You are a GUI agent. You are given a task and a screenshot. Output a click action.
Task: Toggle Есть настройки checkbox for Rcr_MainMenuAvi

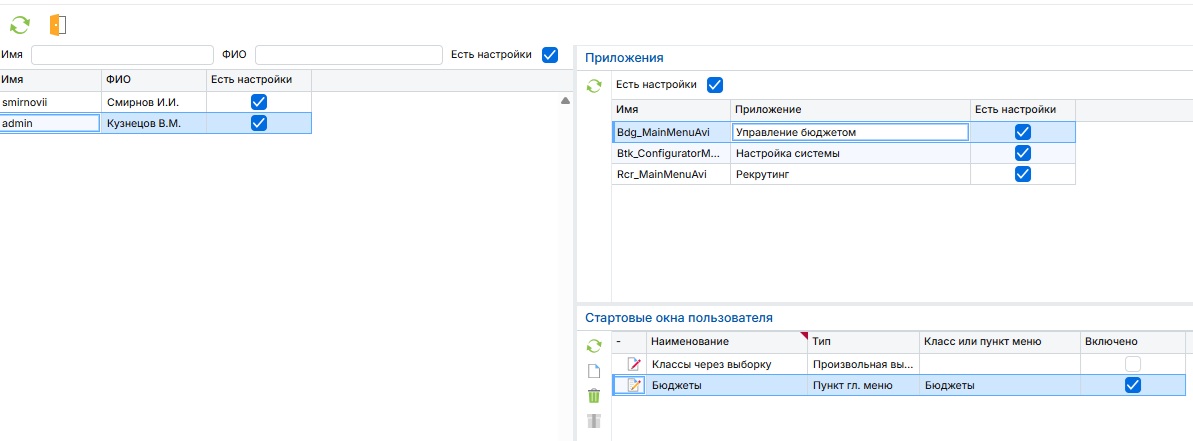tap(1023, 174)
